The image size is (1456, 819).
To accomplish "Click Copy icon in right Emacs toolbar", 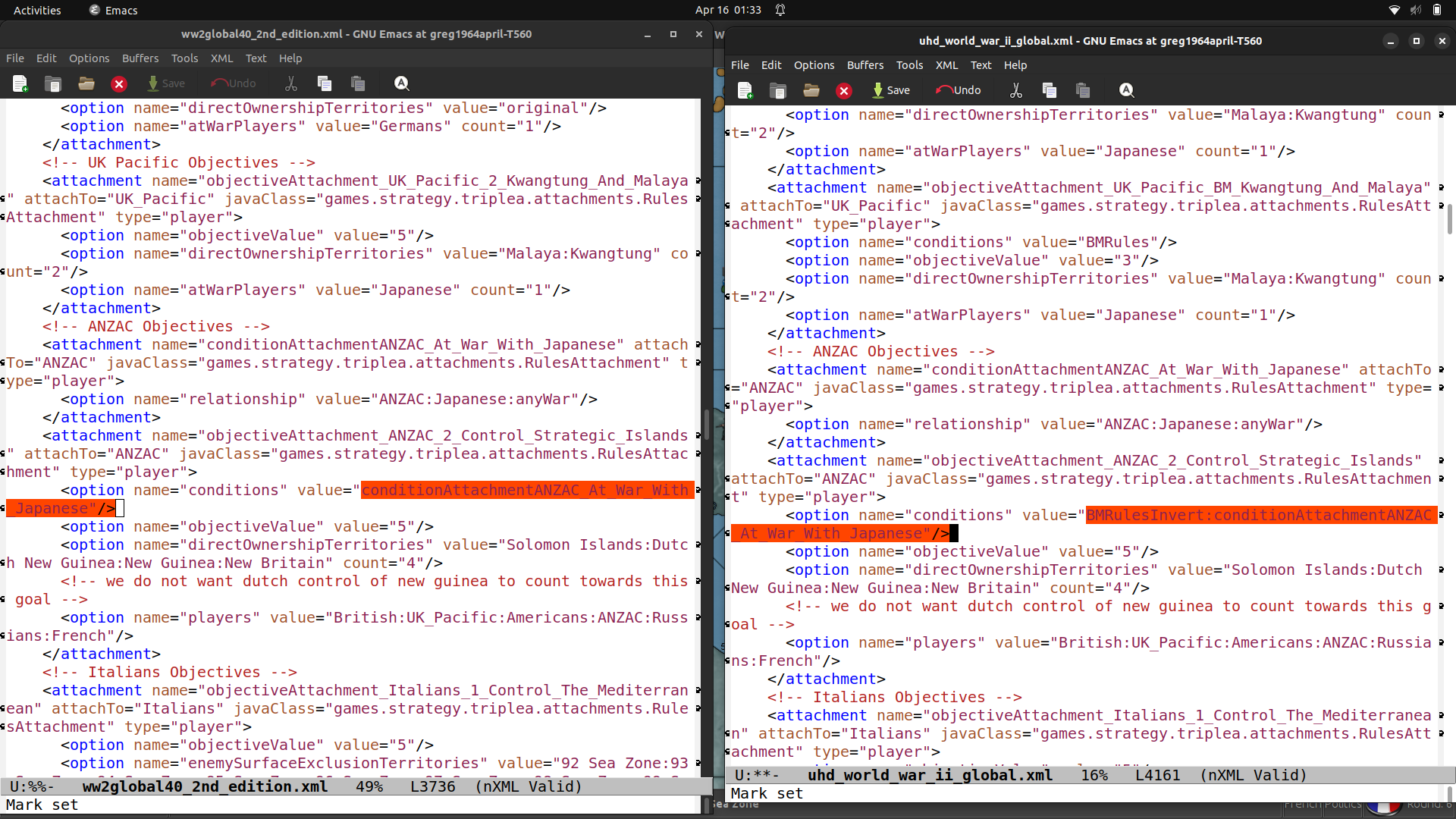I will click(1050, 90).
